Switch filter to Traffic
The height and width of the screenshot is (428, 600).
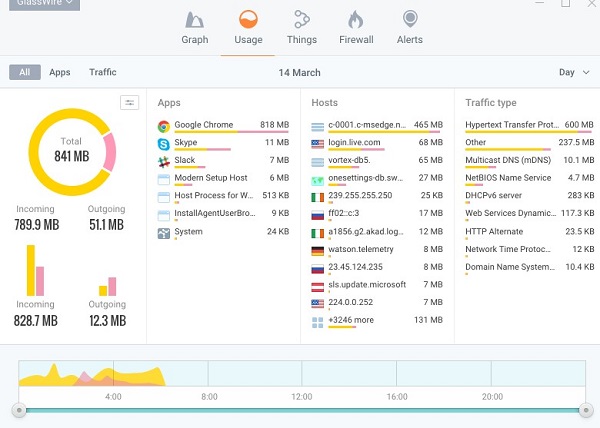click(x=102, y=72)
